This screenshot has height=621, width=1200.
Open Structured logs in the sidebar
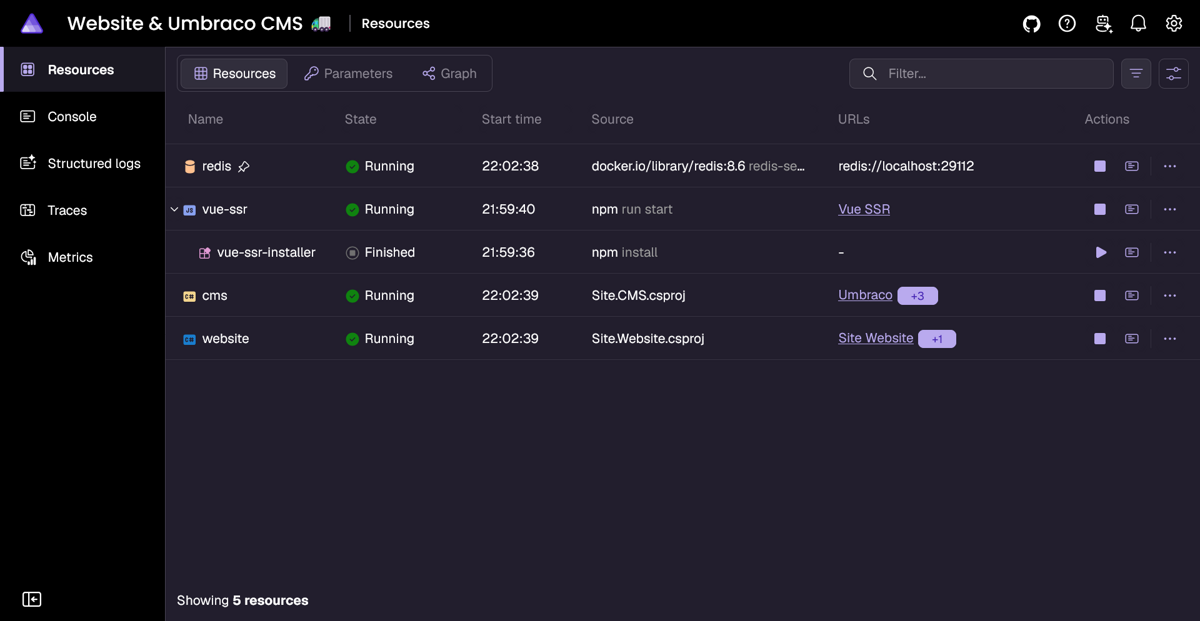coord(82,163)
